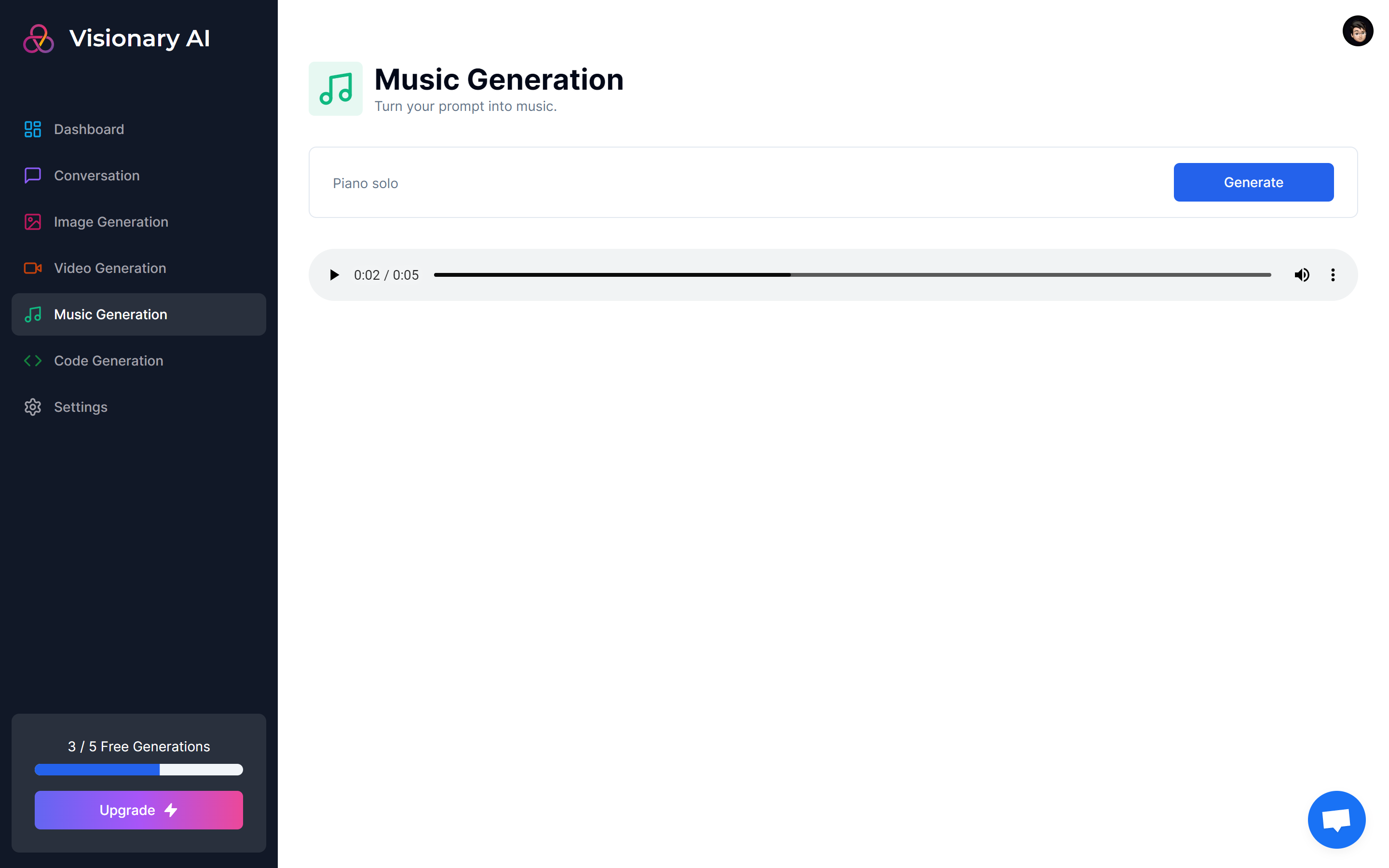1389x868 pixels.
Task: Click the large music note header icon
Action: point(336,89)
